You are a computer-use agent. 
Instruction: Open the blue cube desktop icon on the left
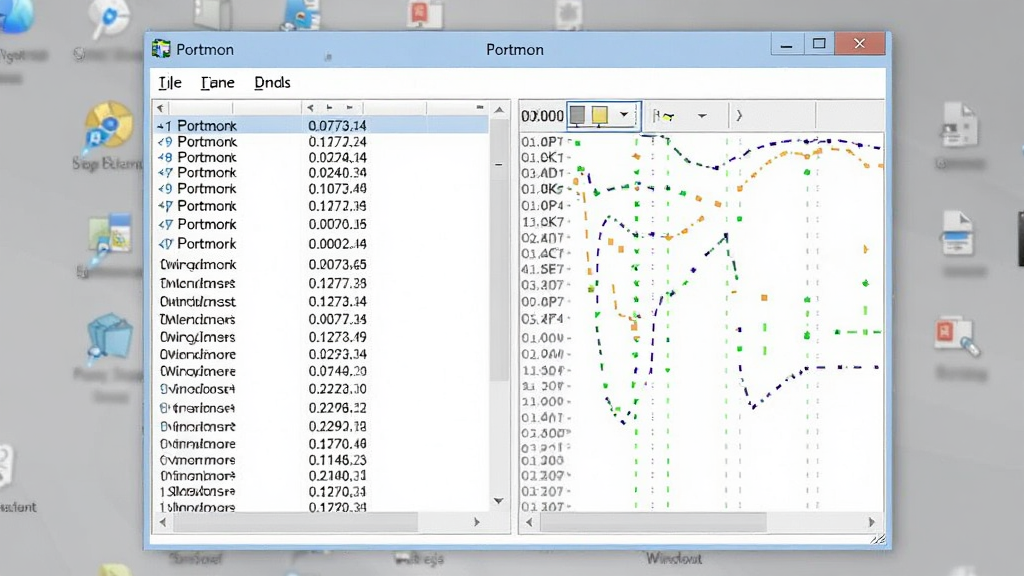click(110, 336)
